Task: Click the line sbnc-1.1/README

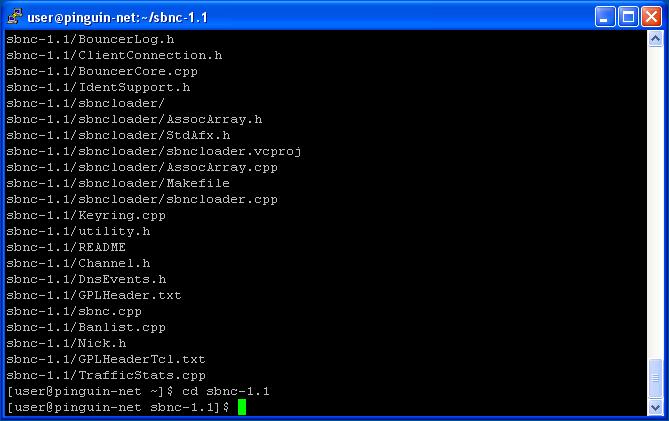Action: click(x=66, y=247)
